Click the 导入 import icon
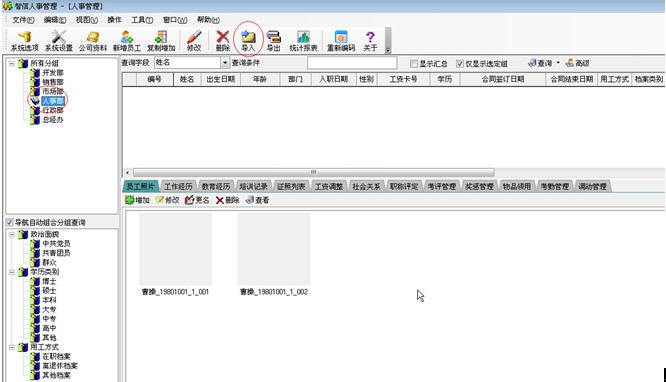Image resolution: width=666 pixels, height=382 pixels. 248,41
